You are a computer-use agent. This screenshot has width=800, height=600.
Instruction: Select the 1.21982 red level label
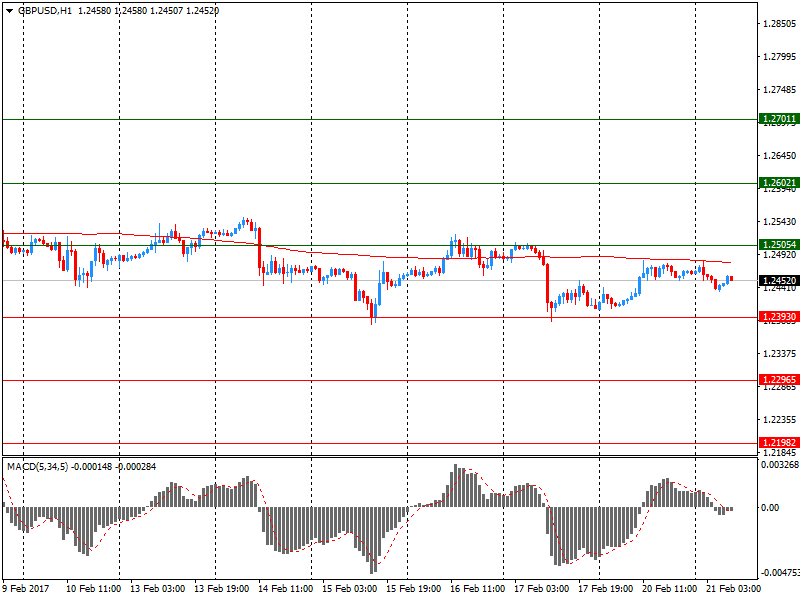(x=779, y=443)
